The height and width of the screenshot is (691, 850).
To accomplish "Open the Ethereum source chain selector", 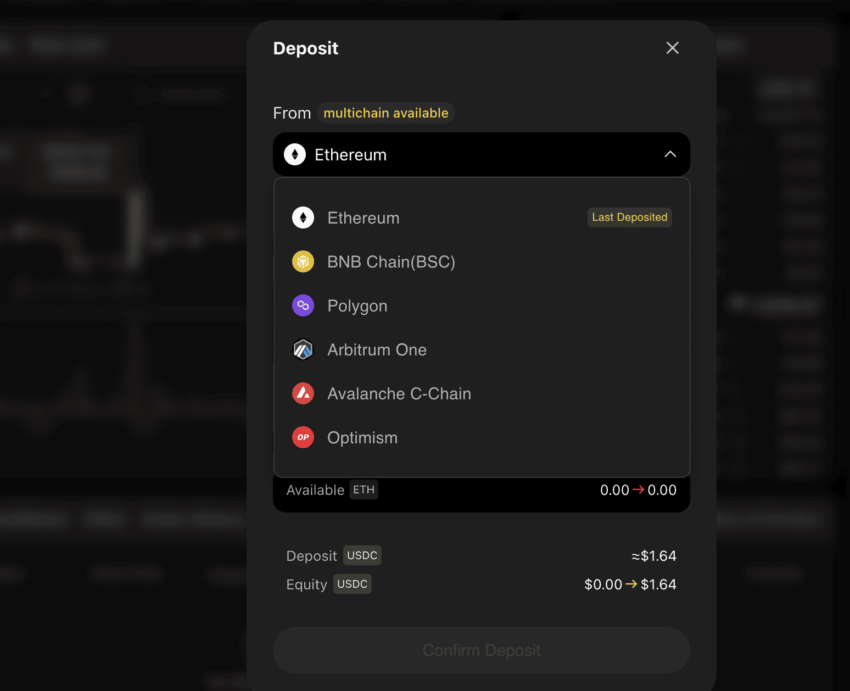I will (481, 154).
